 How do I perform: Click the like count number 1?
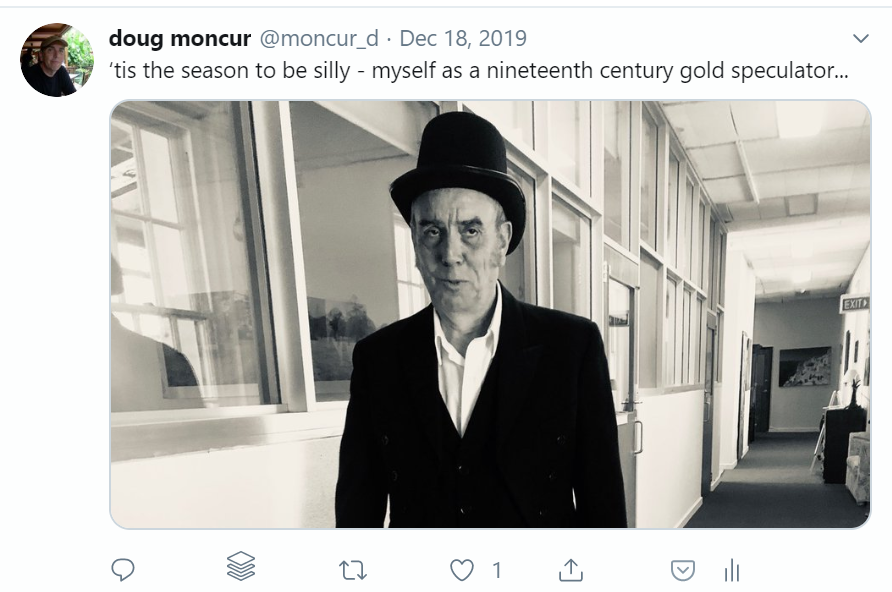click(497, 570)
